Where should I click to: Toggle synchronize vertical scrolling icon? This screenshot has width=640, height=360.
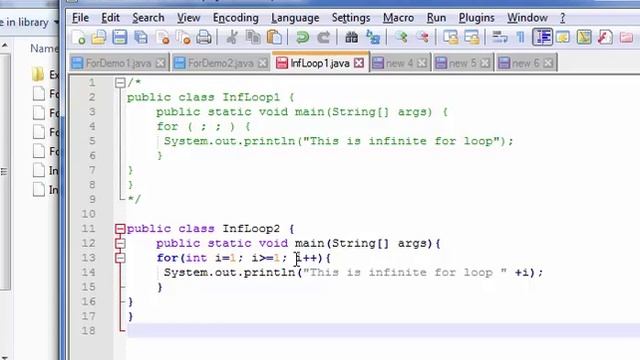[451, 38]
